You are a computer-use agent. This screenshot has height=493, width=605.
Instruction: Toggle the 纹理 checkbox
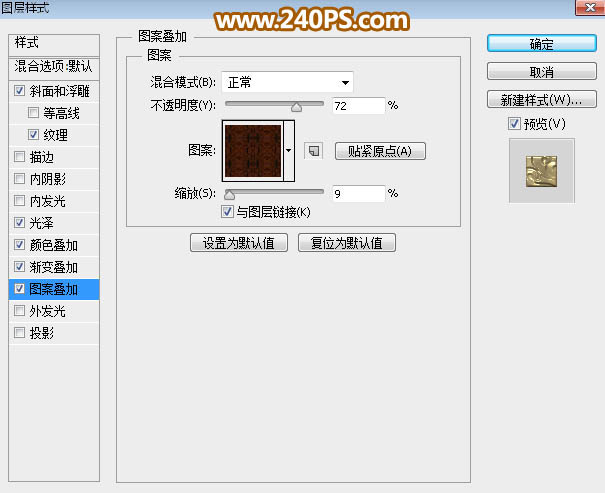33,135
